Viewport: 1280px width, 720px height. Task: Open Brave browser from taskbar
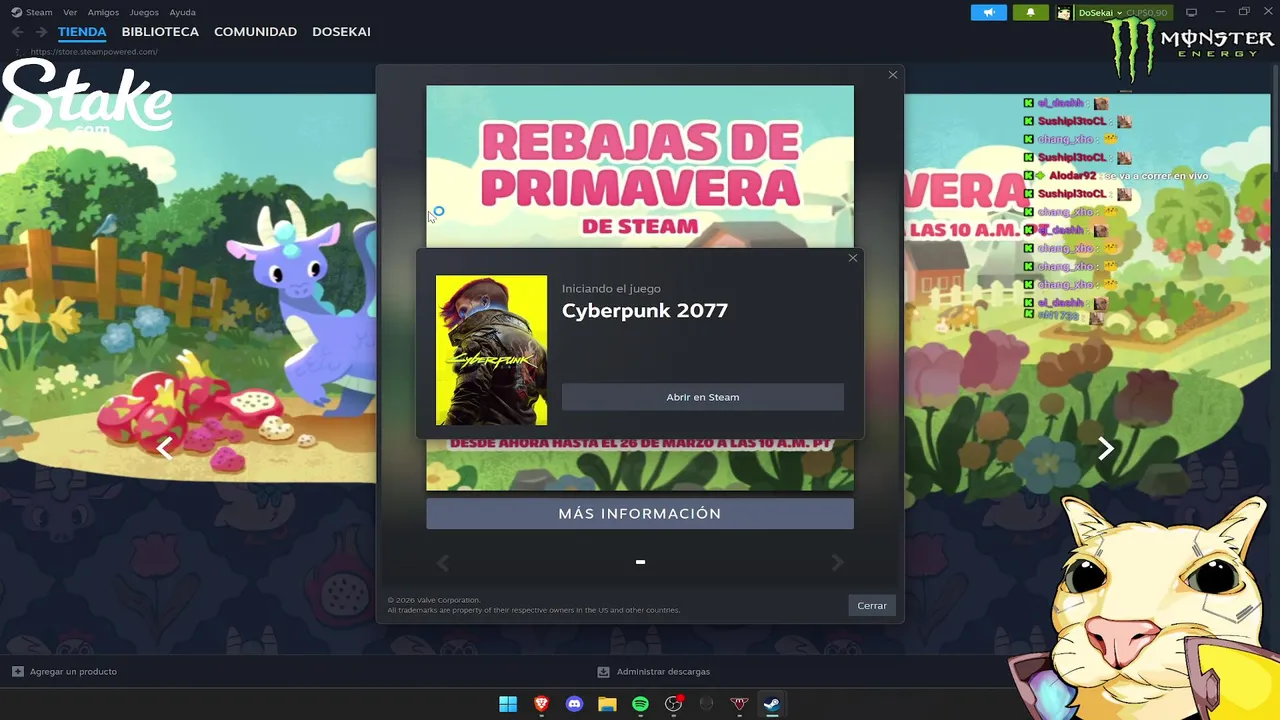pyautogui.click(x=541, y=704)
